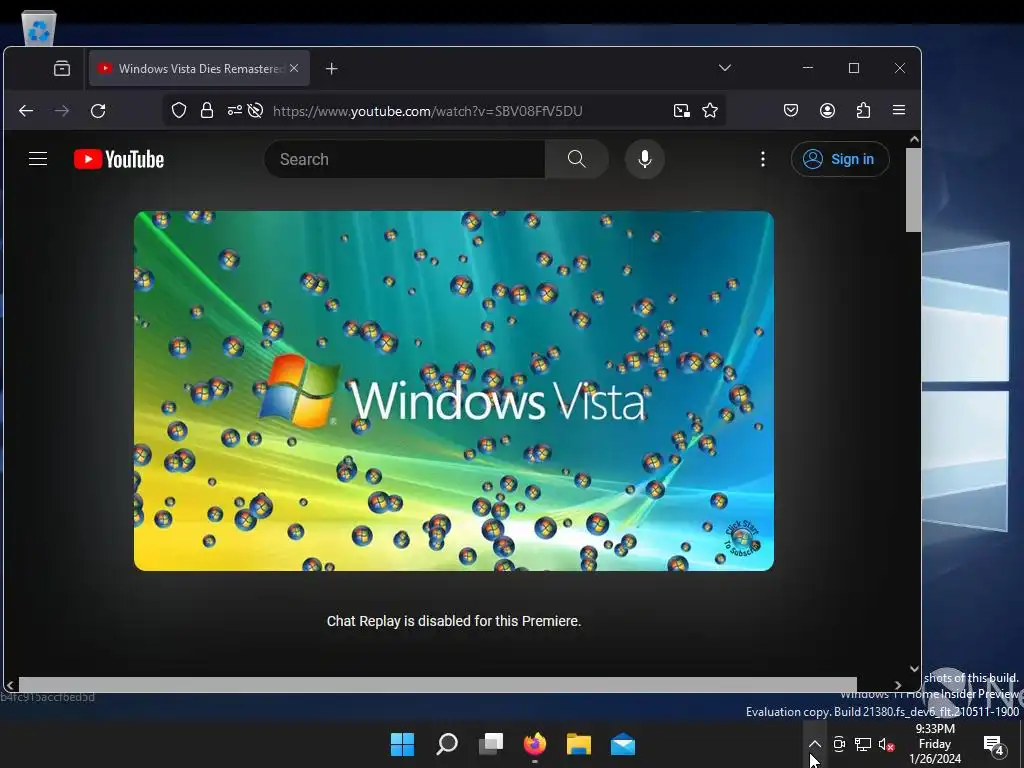Click the Windows Vista video player

[x=454, y=391]
